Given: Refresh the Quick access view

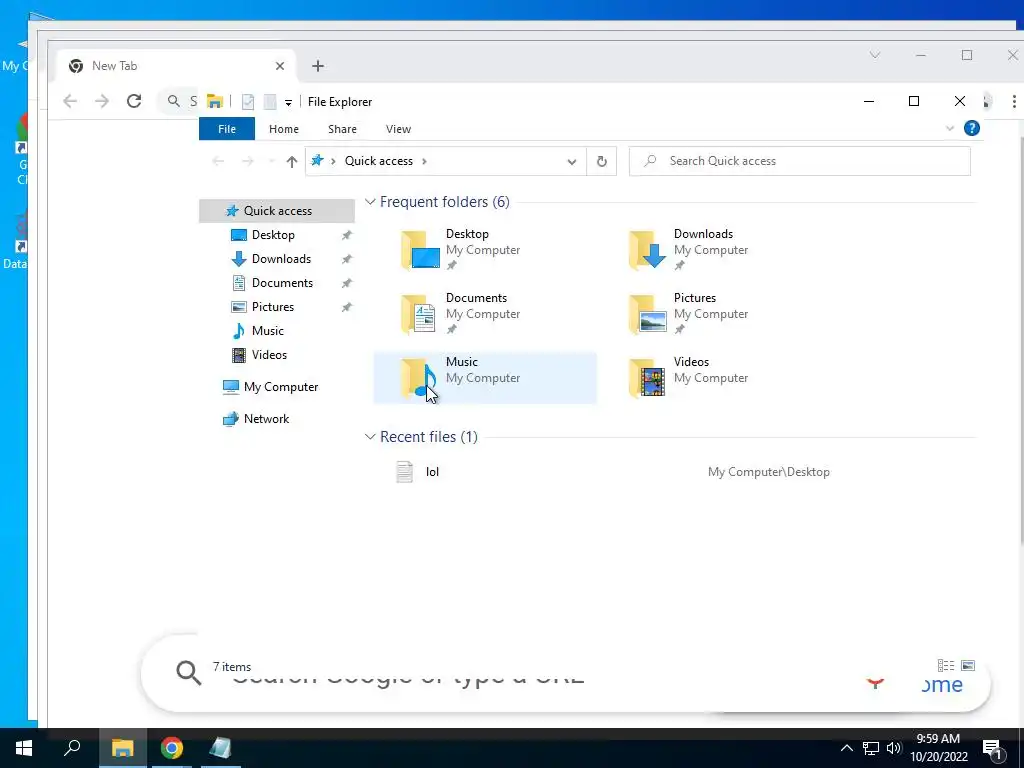Looking at the screenshot, I should coord(601,161).
